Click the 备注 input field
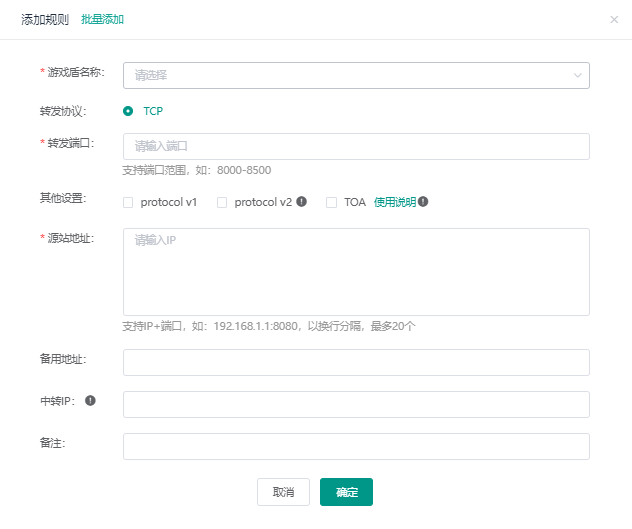Viewport: 632px width, 529px height. [x=355, y=446]
